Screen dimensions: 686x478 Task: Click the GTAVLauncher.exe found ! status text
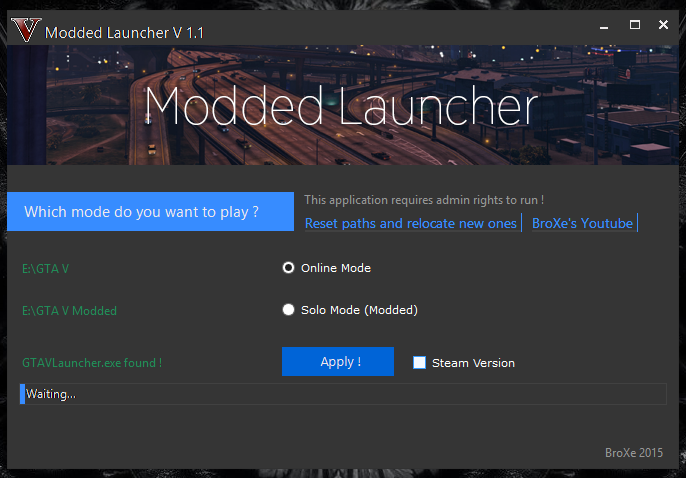92,363
